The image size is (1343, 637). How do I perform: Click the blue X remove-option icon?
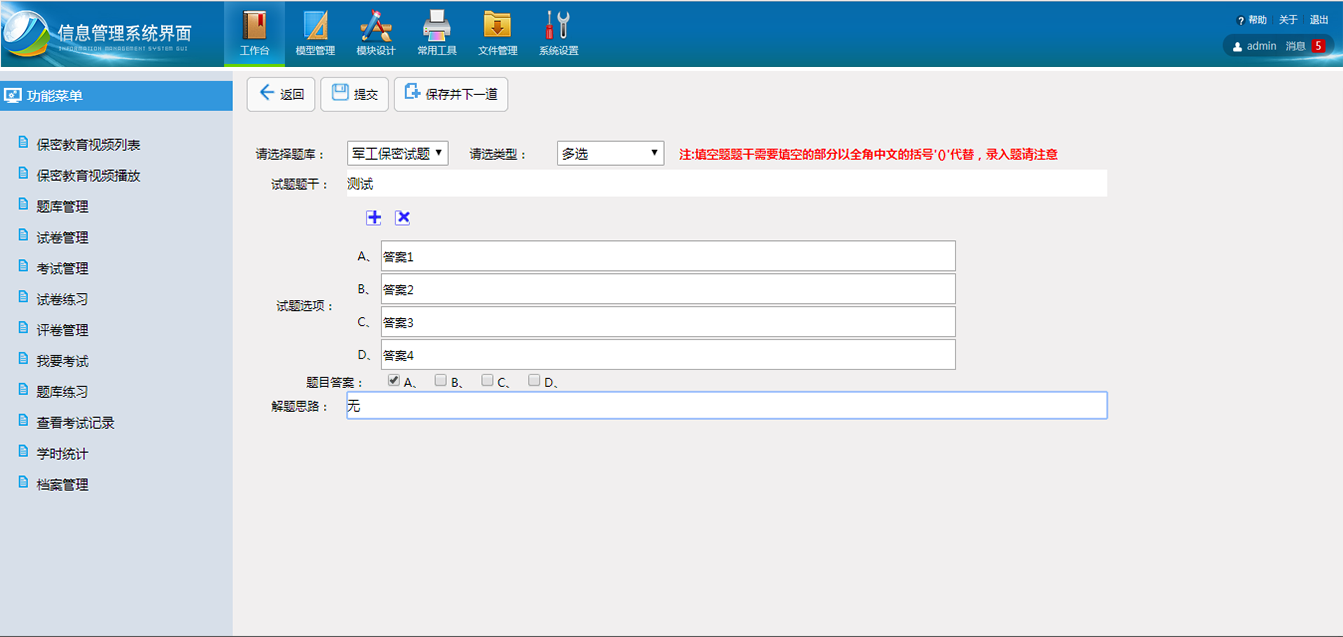402,218
